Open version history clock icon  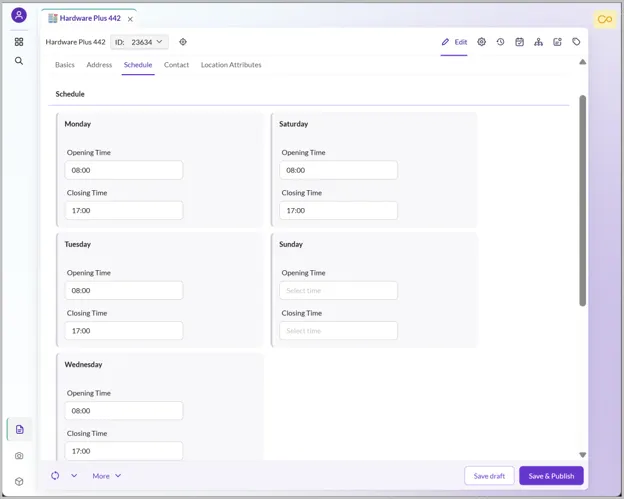501,42
